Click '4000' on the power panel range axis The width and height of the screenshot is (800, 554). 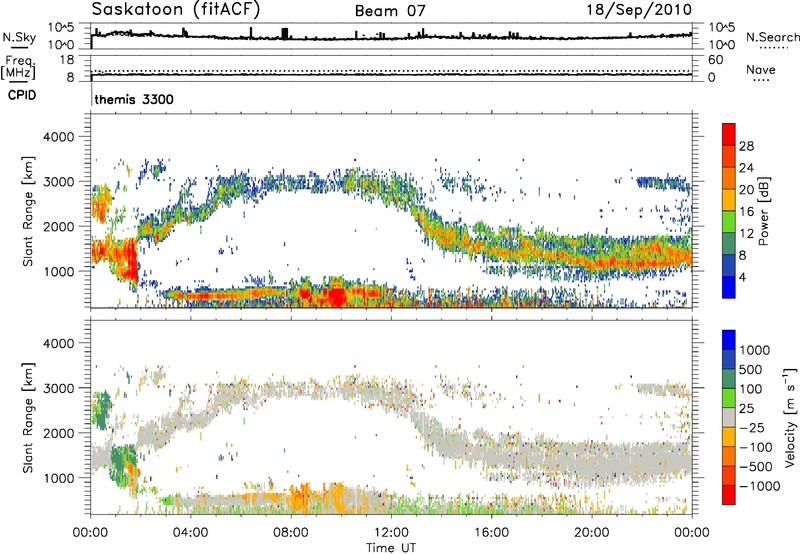coord(58,137)
